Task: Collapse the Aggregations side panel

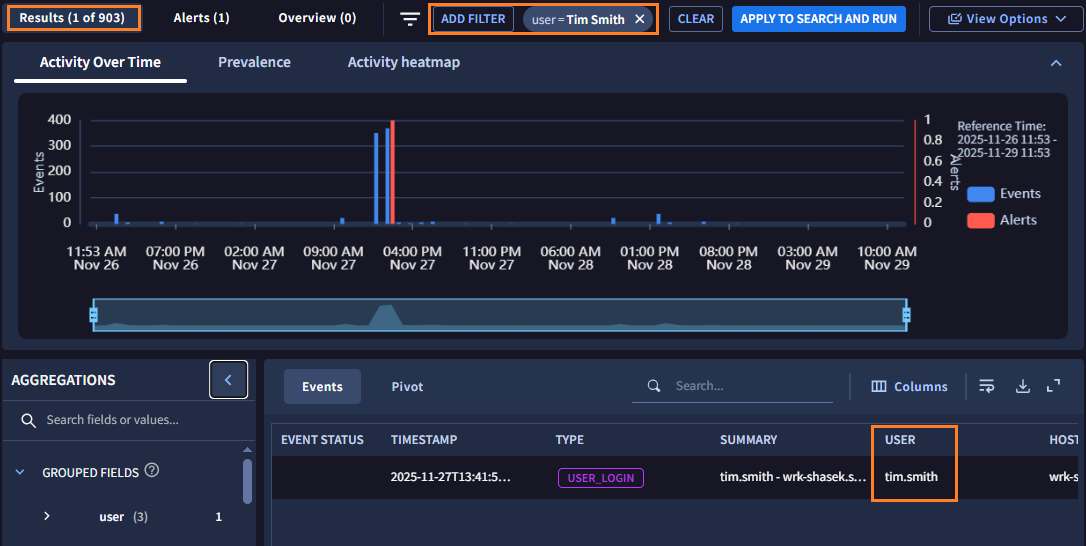Action: pyautogui.click(x=228, y=380)
